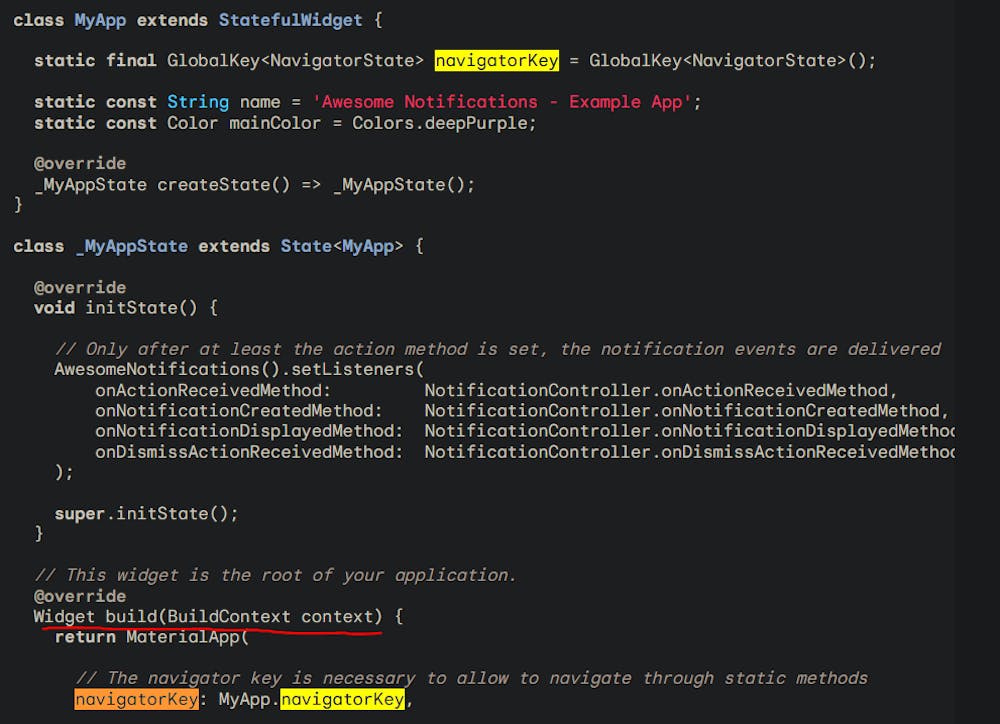1000x724 pixels.
Task: Click the onDismissActionReceivedMethod: parameter label
Action: click(249, 452)
